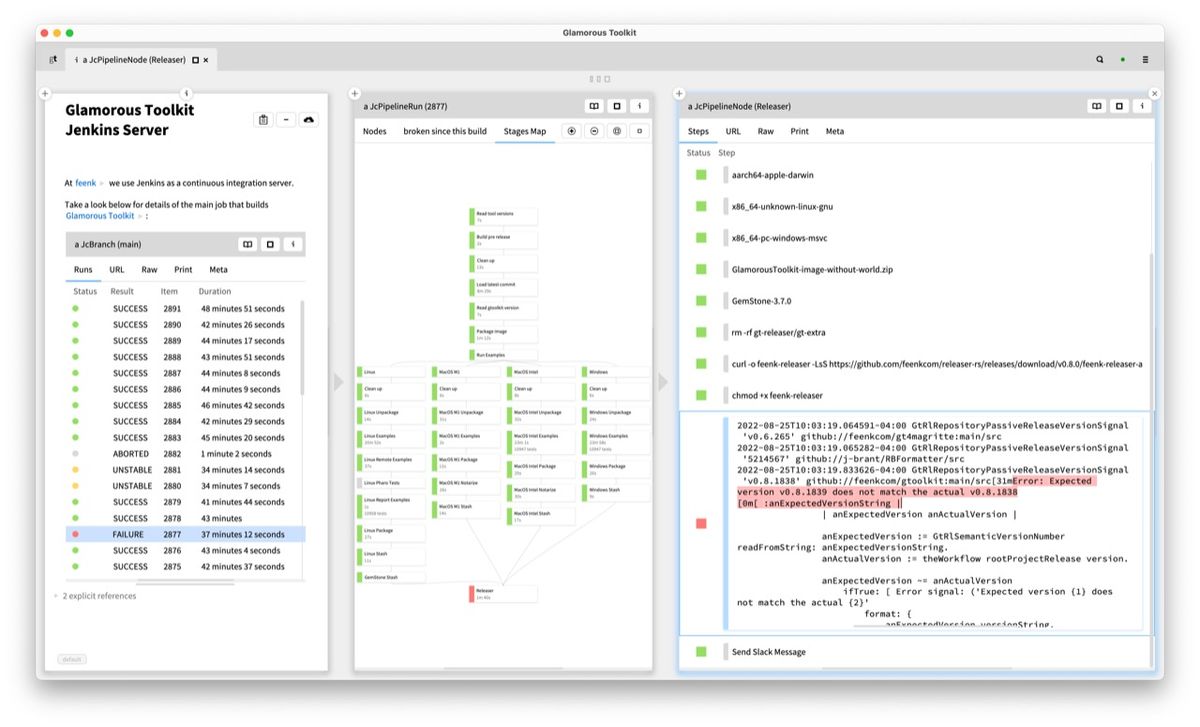The height and width of the screenshot is (727, 1200).
Task: Click the plus handle above the JcPipelineRun pane
Action: click(x=355, y=94)
